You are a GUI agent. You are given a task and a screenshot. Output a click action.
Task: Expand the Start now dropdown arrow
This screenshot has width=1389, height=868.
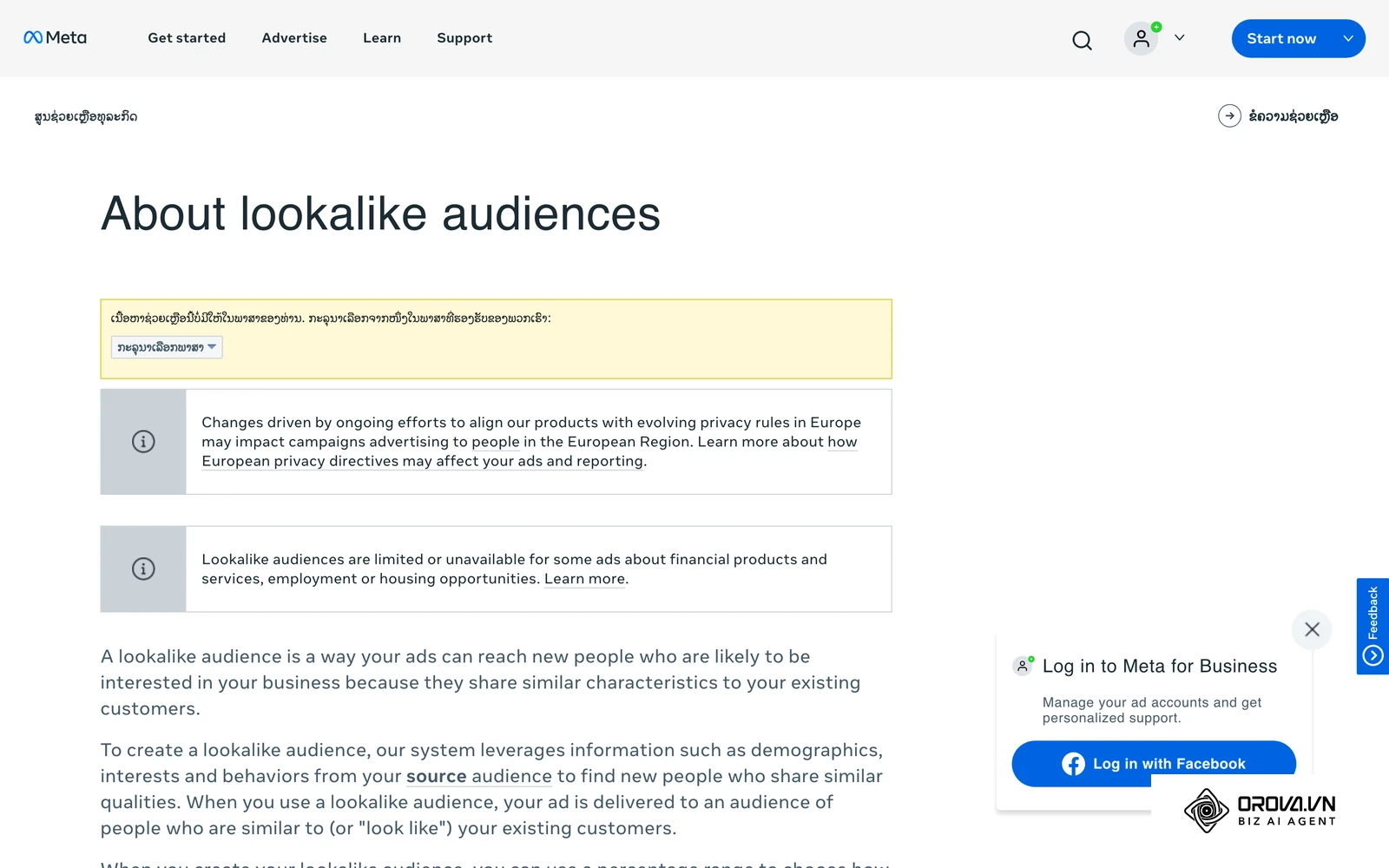click(x=1348, y=38)
